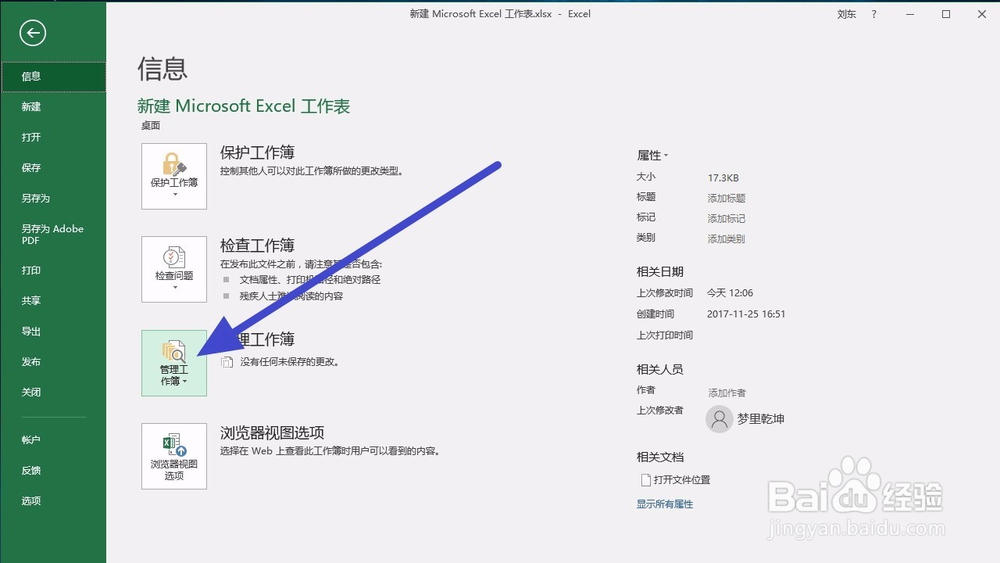
Task: Open 选项 in the sidebar
Action: click(x=53, y=501)
